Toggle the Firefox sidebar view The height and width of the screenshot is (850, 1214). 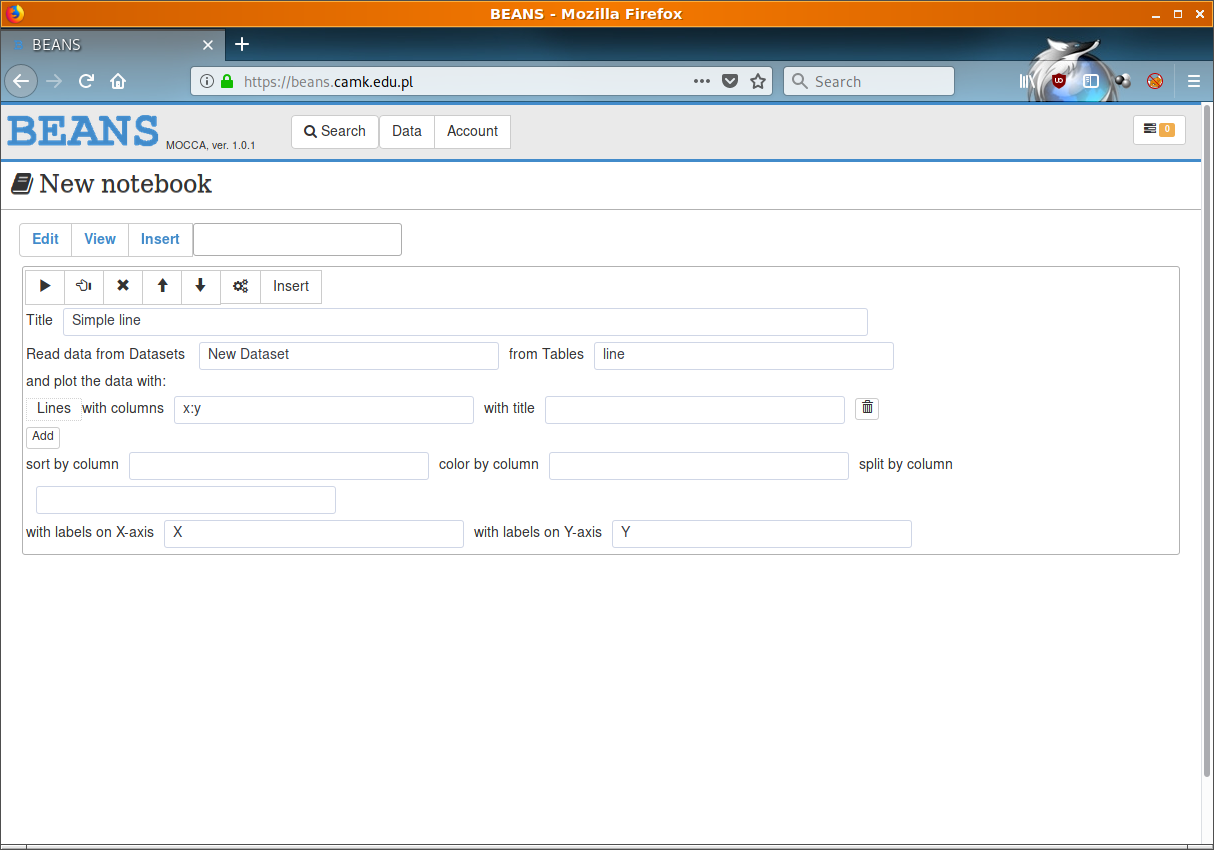tap(1091, 81)
